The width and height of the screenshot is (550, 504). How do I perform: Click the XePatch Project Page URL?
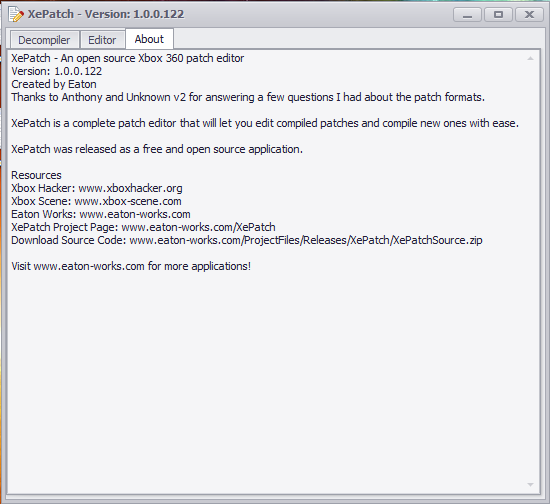pos(198,227)
